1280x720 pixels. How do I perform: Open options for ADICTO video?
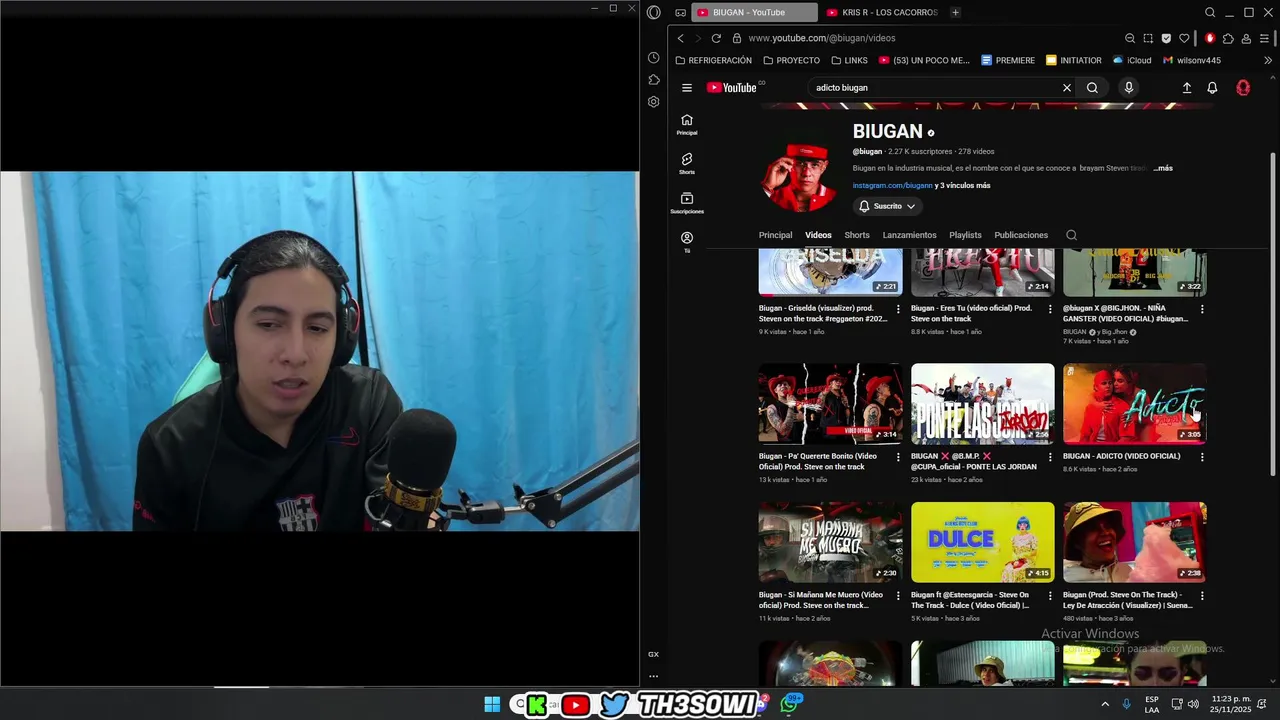point(1202,457)
